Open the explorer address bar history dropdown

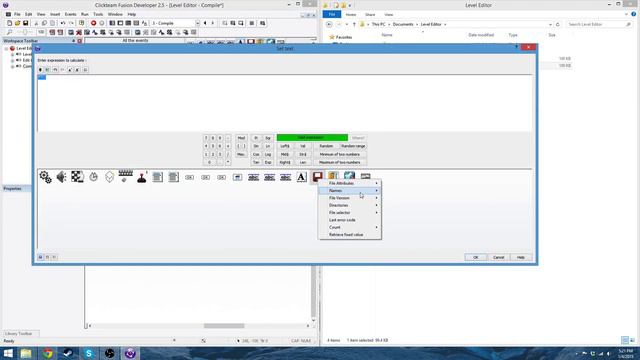coord(550,24)
